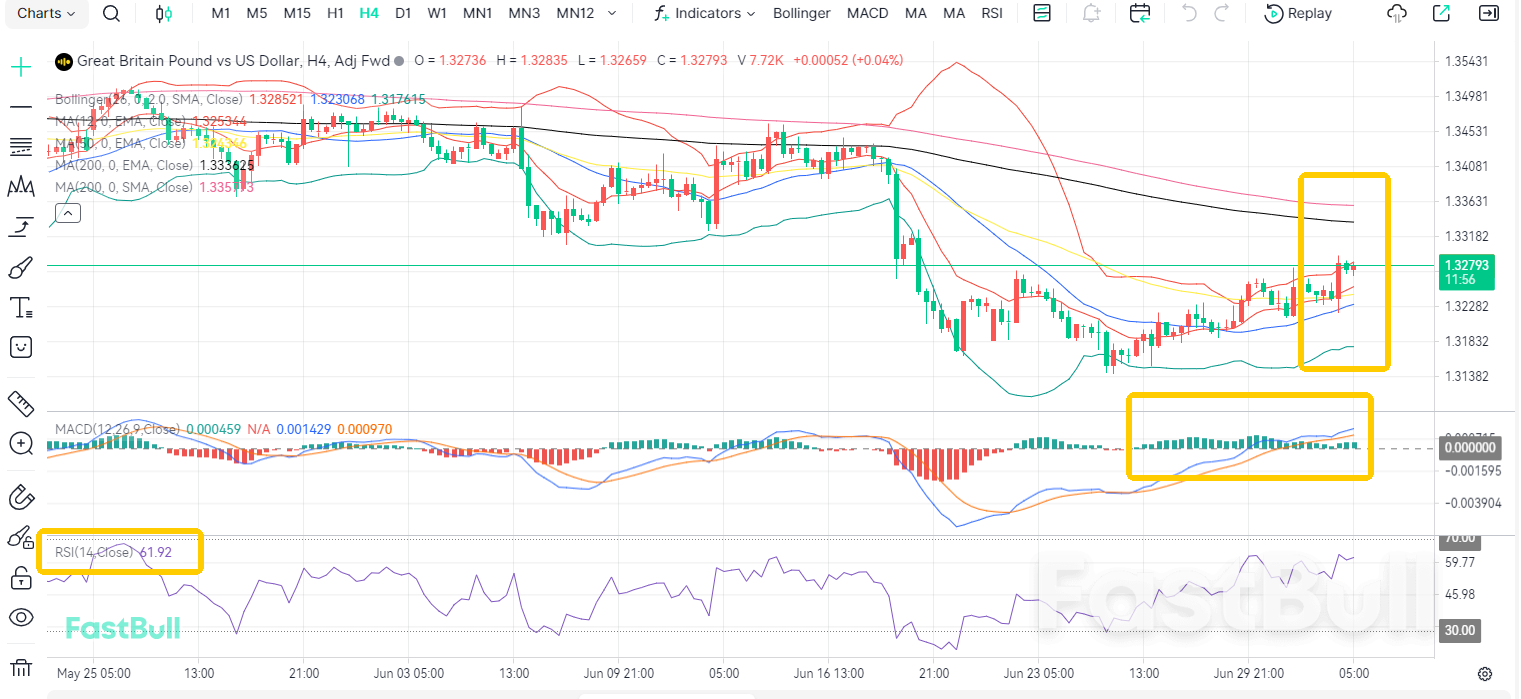Switch to the M15 timeframe
Viewport: 1521px width, 699px height.
tap(297, 14)
